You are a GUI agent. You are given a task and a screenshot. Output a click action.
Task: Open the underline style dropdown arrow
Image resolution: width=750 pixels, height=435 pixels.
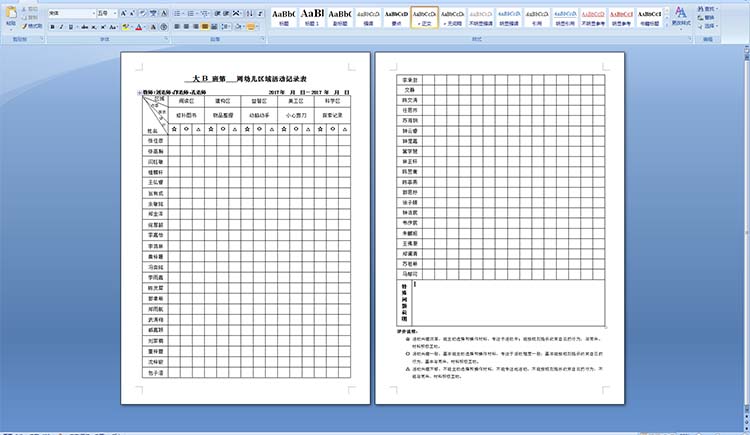point(77,27)
